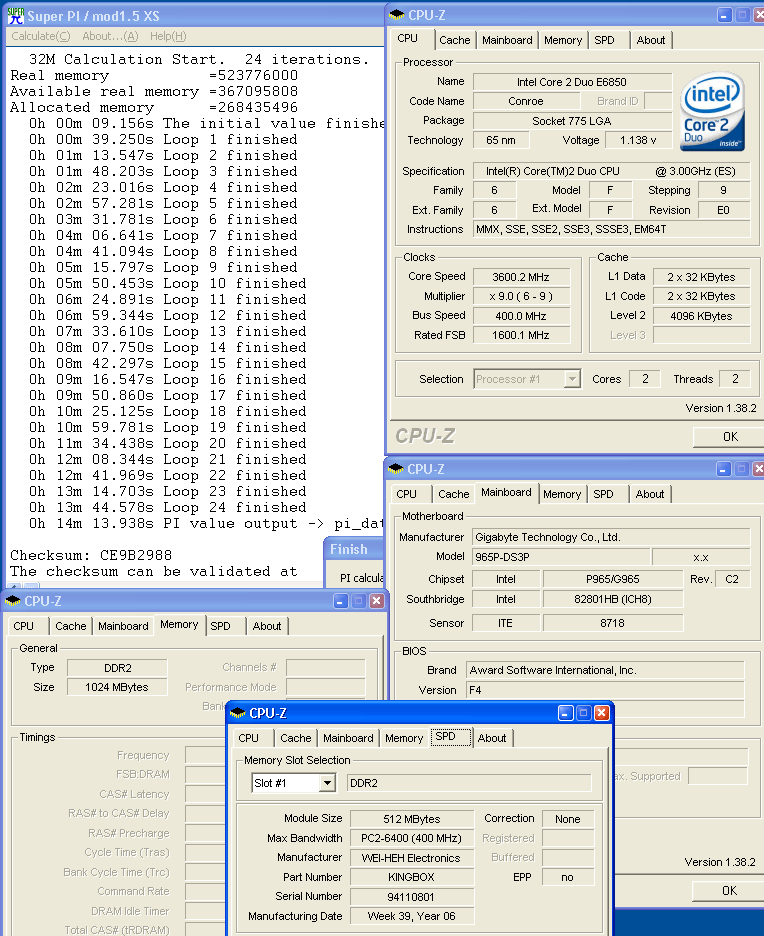Click the Memory CPU-Z window app icon
Image resolution: width=764 pixels, height=936 pixels.
[13, 601]
